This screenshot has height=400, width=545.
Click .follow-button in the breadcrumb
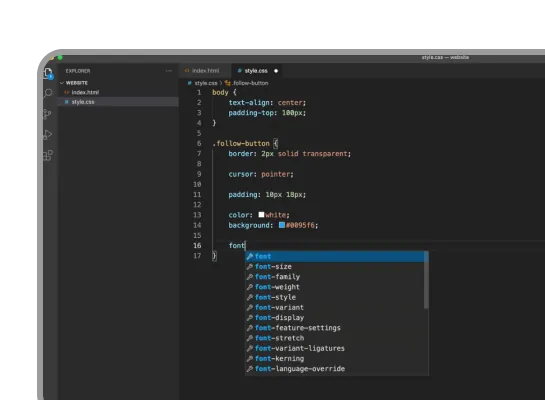tap(250, 83)
